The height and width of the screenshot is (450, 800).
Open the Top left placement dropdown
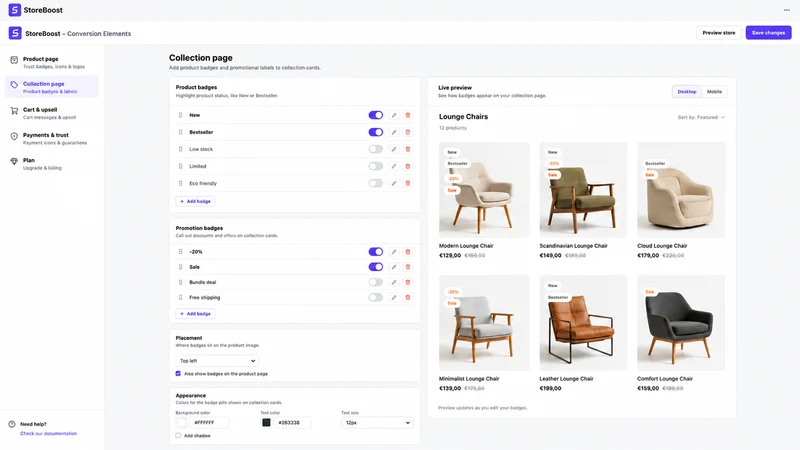(217, 361)
